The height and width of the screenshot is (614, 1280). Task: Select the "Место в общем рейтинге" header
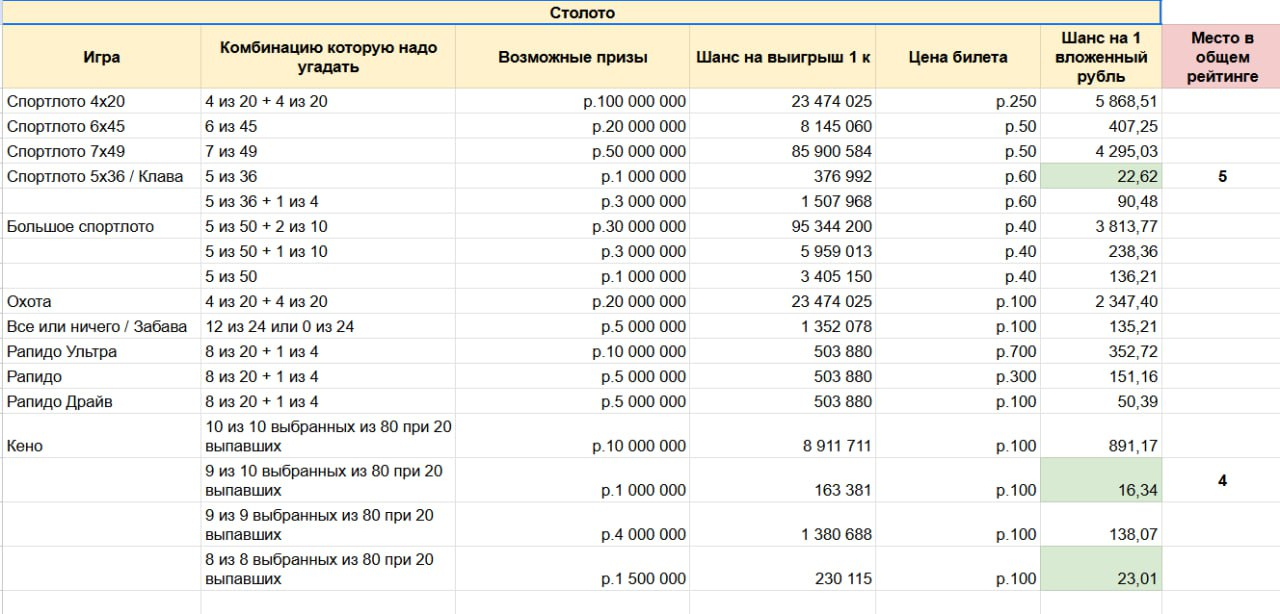point(1221,57)
